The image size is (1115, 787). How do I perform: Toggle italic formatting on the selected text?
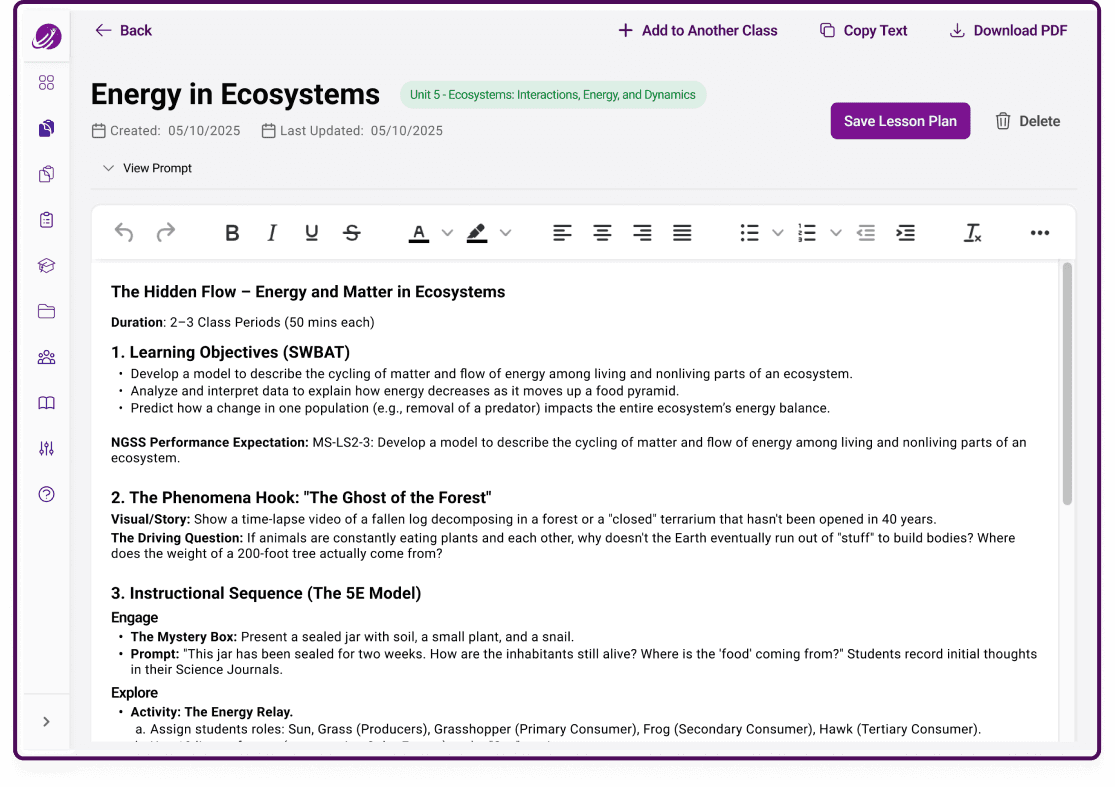click(272, 232)
